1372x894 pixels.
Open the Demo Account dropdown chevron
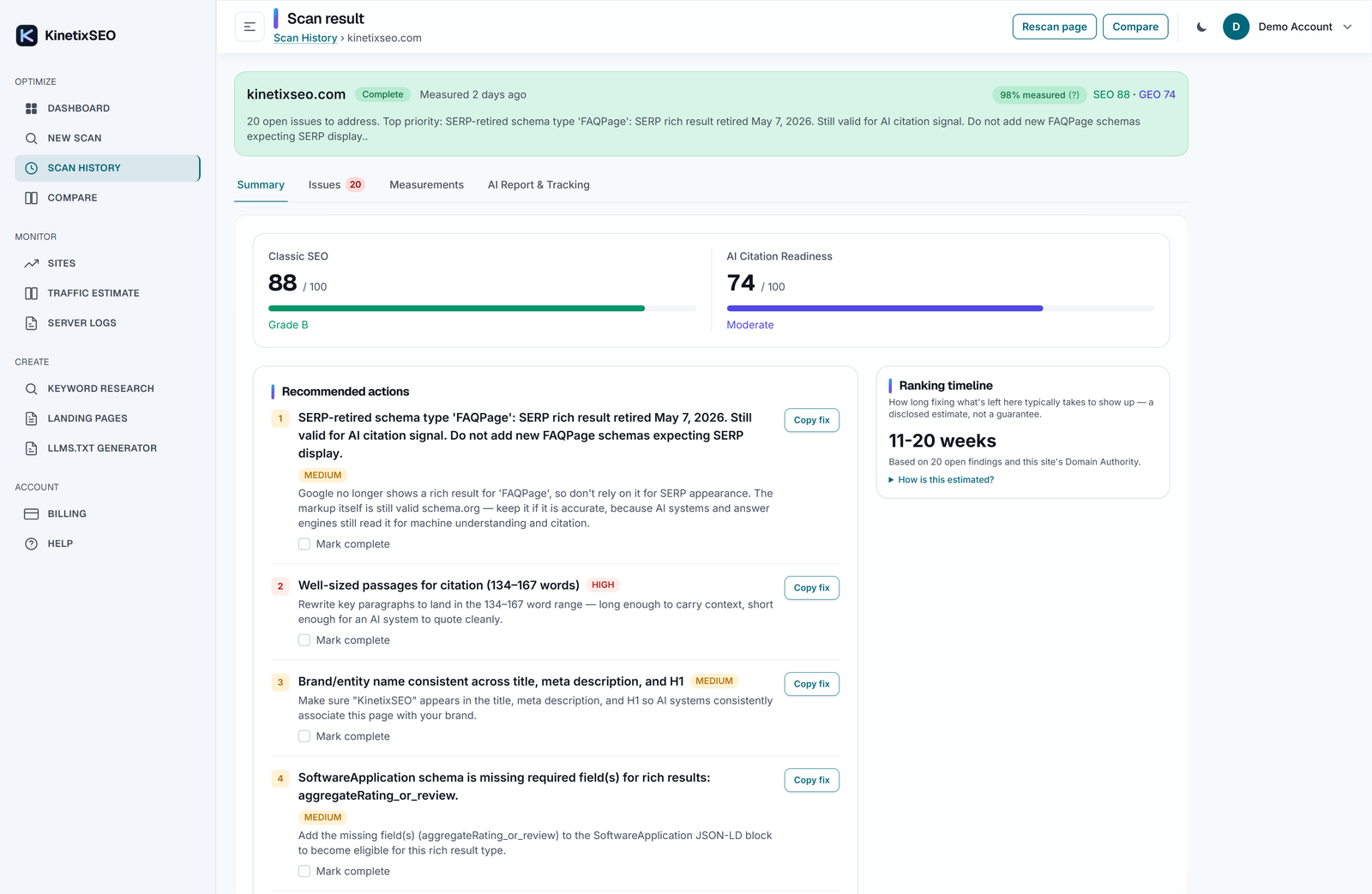(1347, 27)
